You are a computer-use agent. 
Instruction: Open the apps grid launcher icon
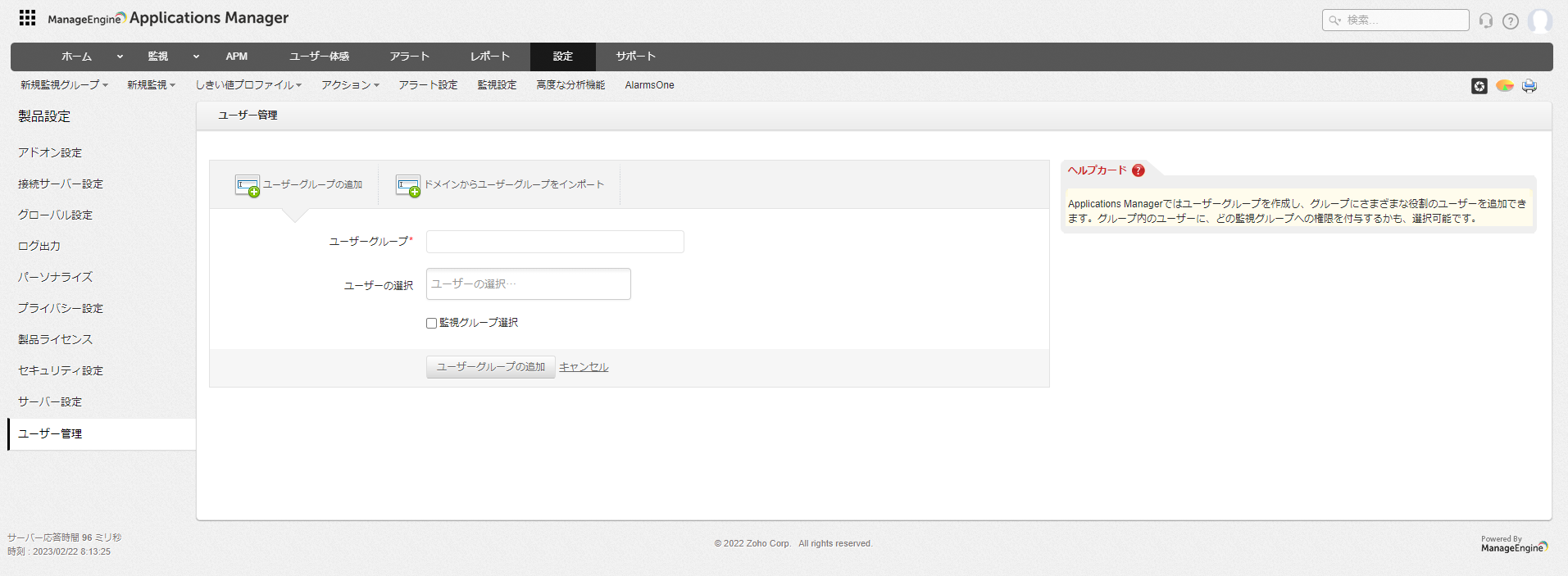(27, 18)
